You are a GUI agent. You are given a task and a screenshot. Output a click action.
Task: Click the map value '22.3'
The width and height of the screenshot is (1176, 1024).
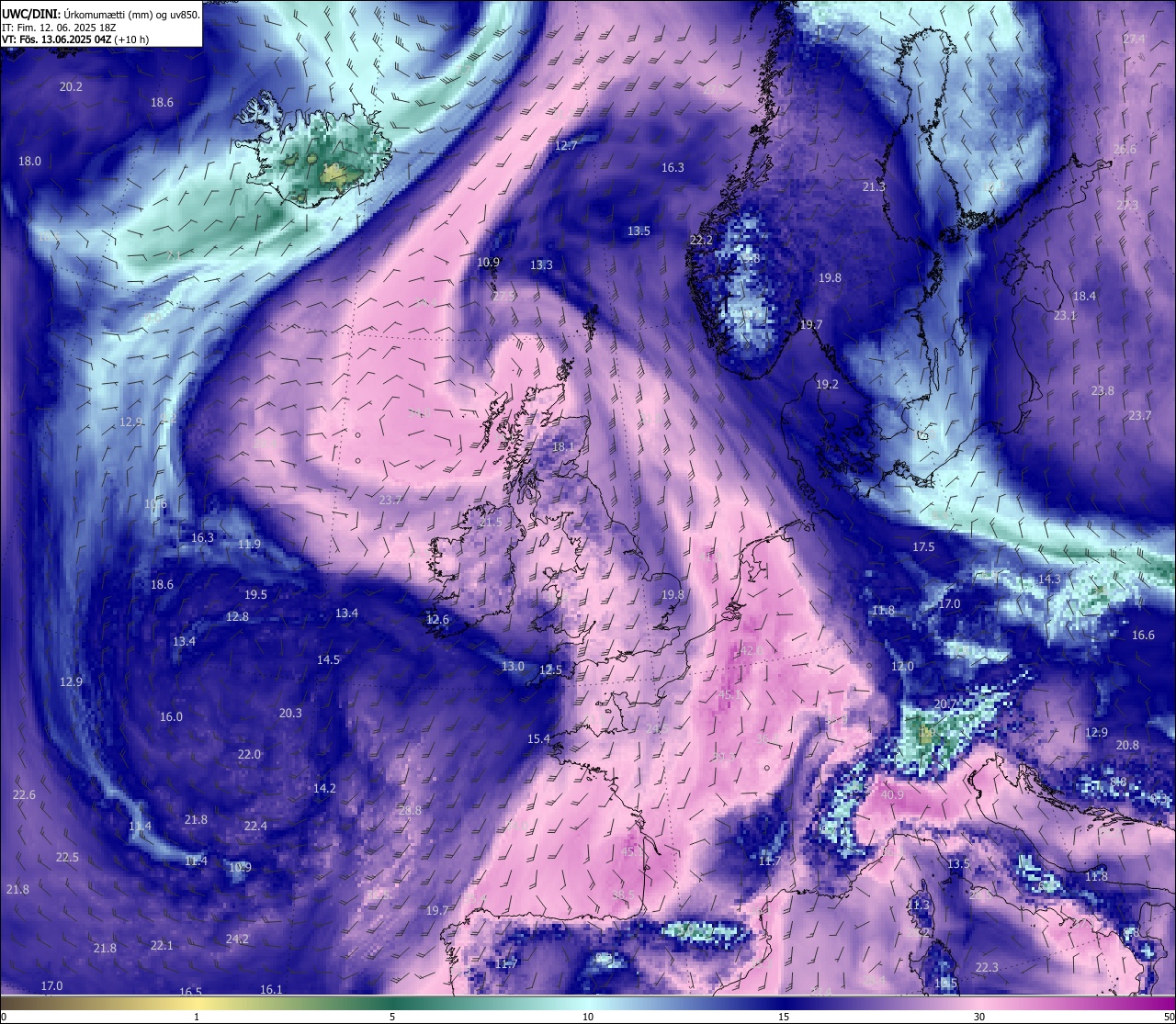pyautogui.click(x=987, y=967)
